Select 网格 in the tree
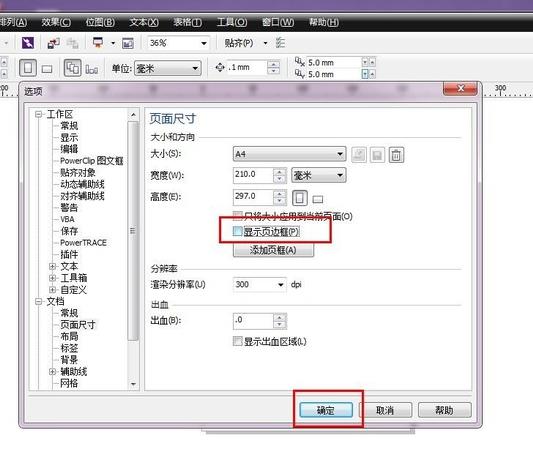 (69, 383)
